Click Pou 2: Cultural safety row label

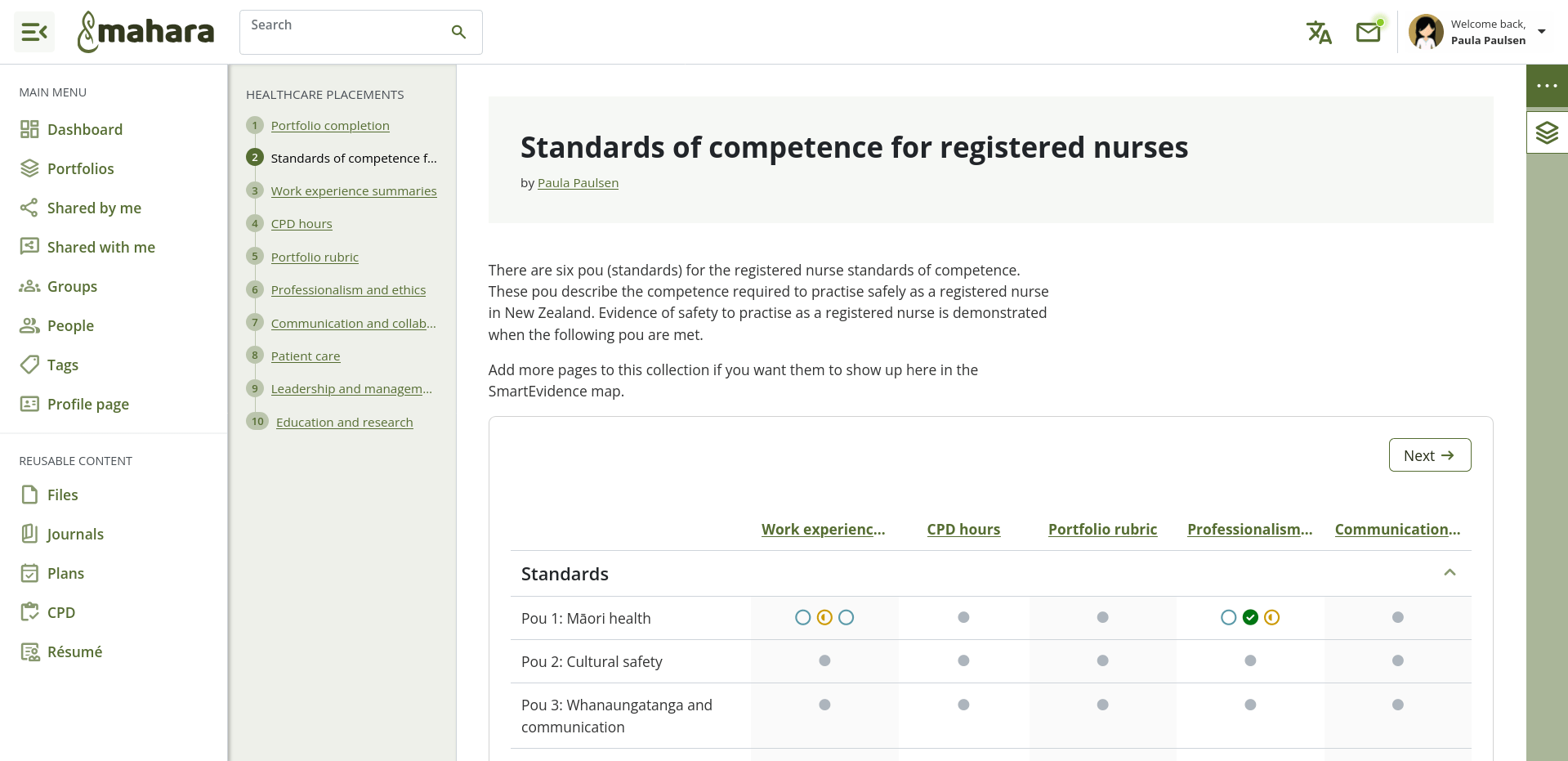point(592,661)
